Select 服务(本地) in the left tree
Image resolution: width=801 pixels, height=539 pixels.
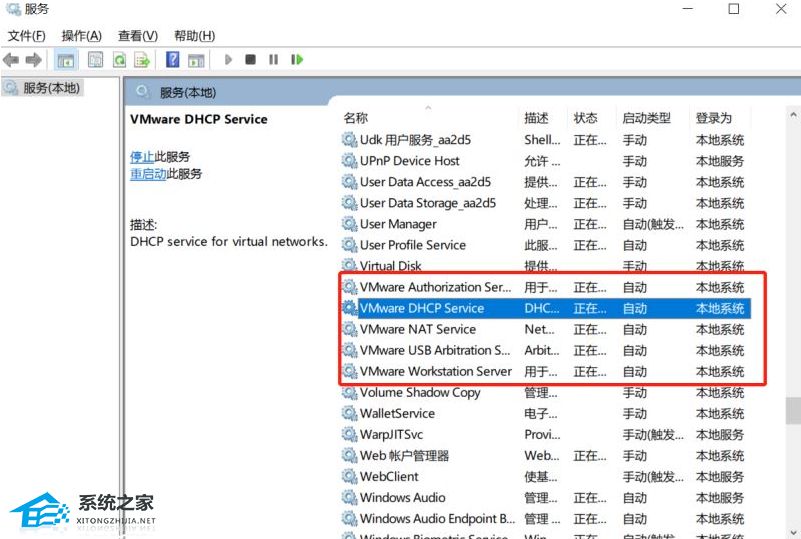coord(52,88)
